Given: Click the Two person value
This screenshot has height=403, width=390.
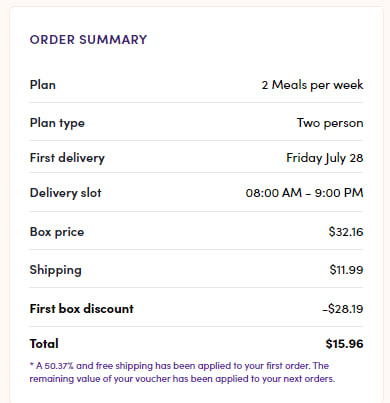Looking at the screenshot, I should (x=330, y=123).
